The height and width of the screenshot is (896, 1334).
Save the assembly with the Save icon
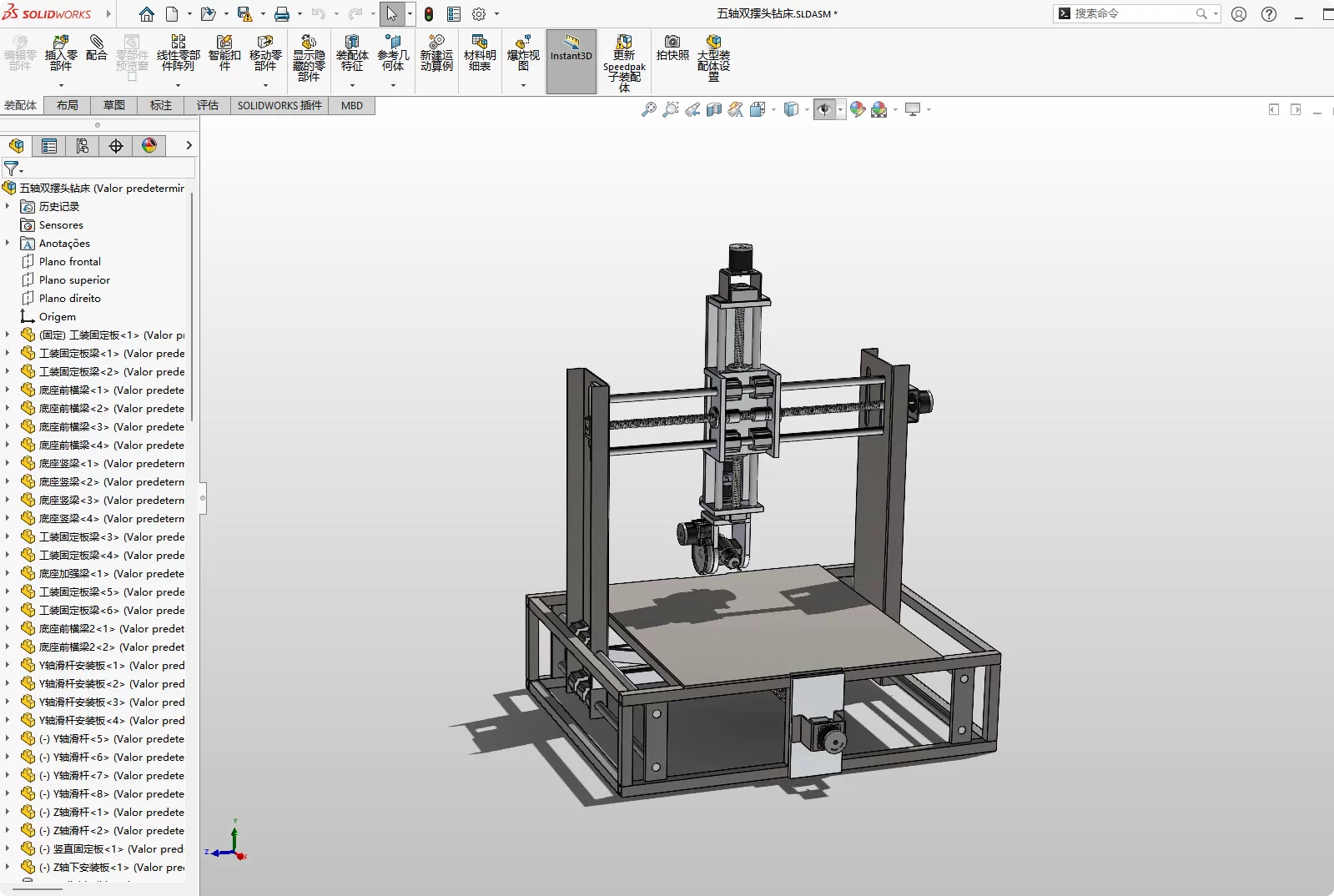[x=244, y=14]
